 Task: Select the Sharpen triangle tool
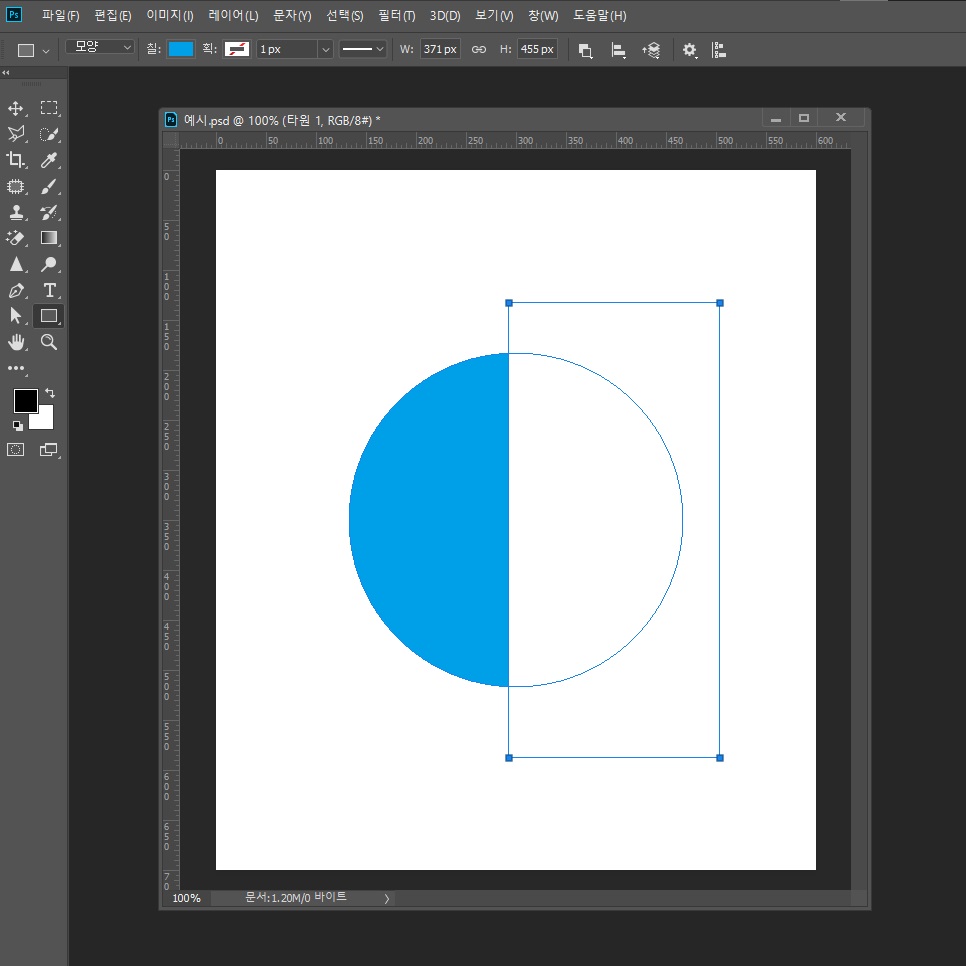[16, 264]
